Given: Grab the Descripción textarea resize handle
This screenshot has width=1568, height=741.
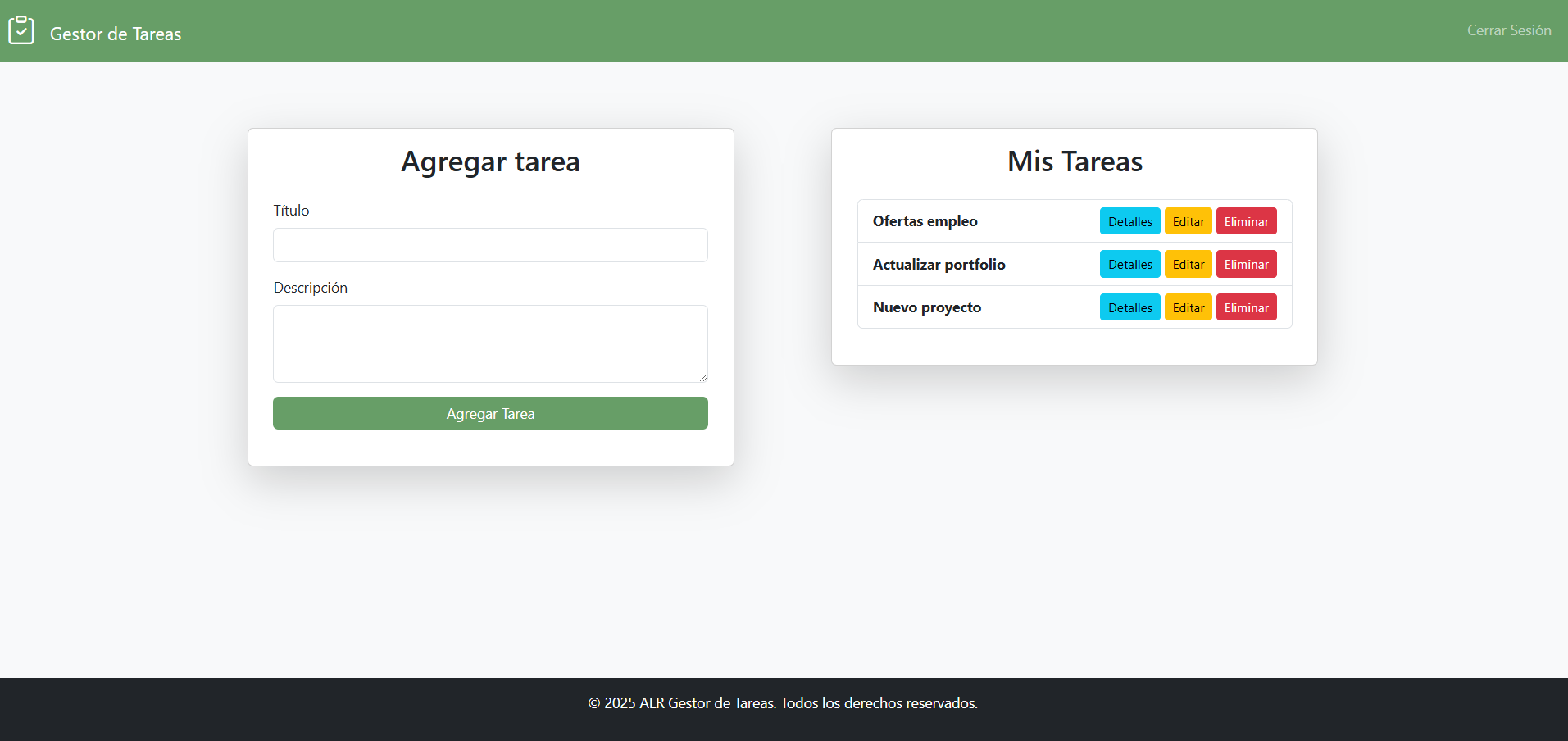Looking at the screenshot, I should pos(702,377).
